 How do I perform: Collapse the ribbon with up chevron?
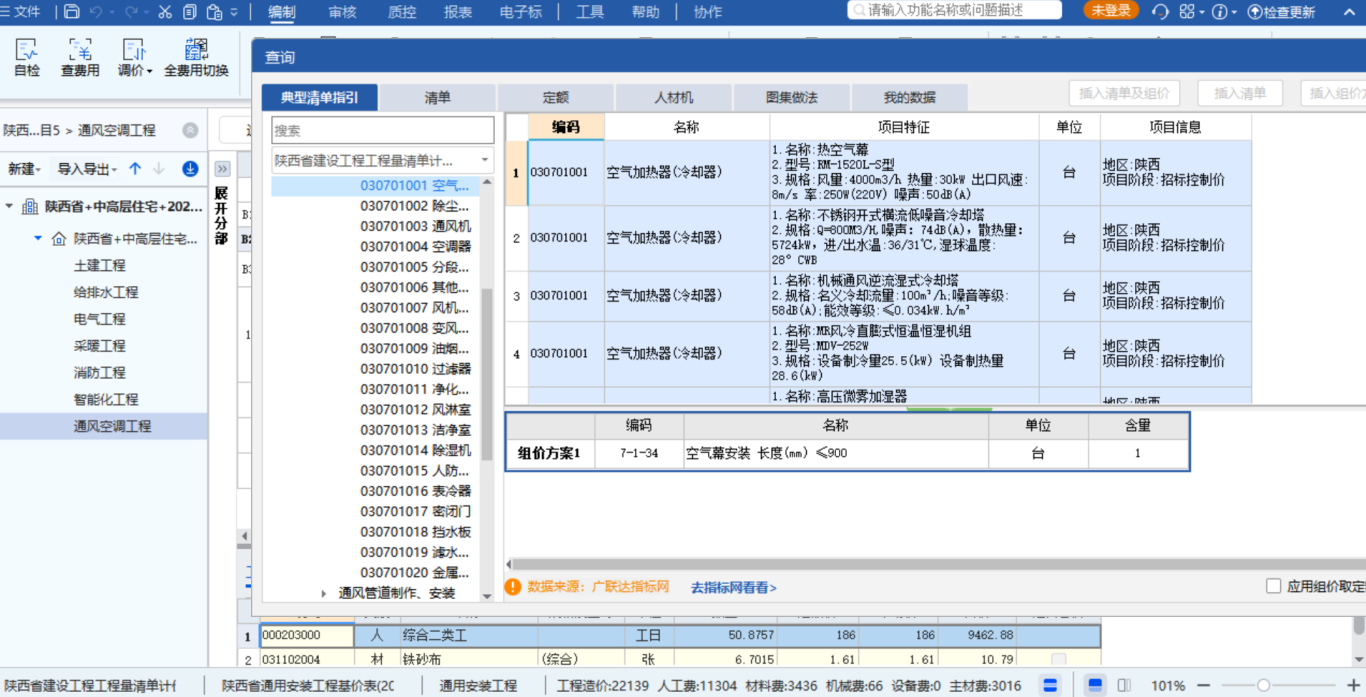(x=1351, y=12)
